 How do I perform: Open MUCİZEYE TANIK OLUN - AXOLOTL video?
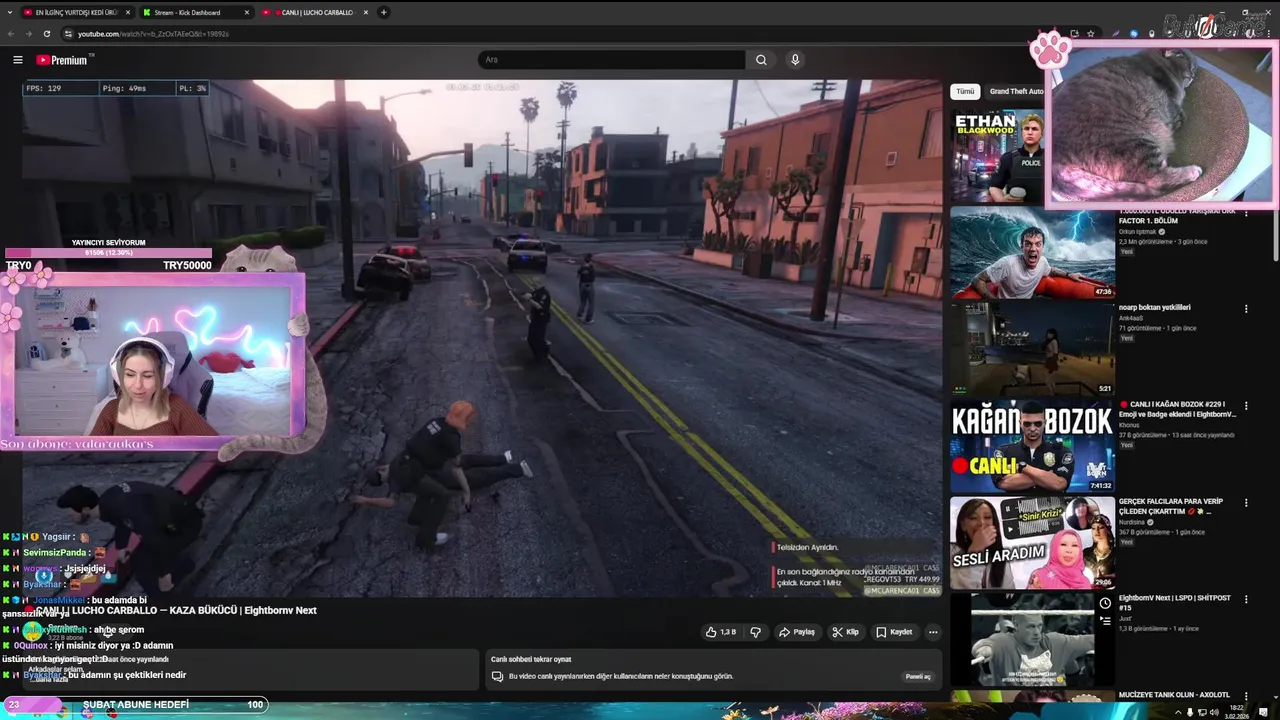pos(1174,695)
